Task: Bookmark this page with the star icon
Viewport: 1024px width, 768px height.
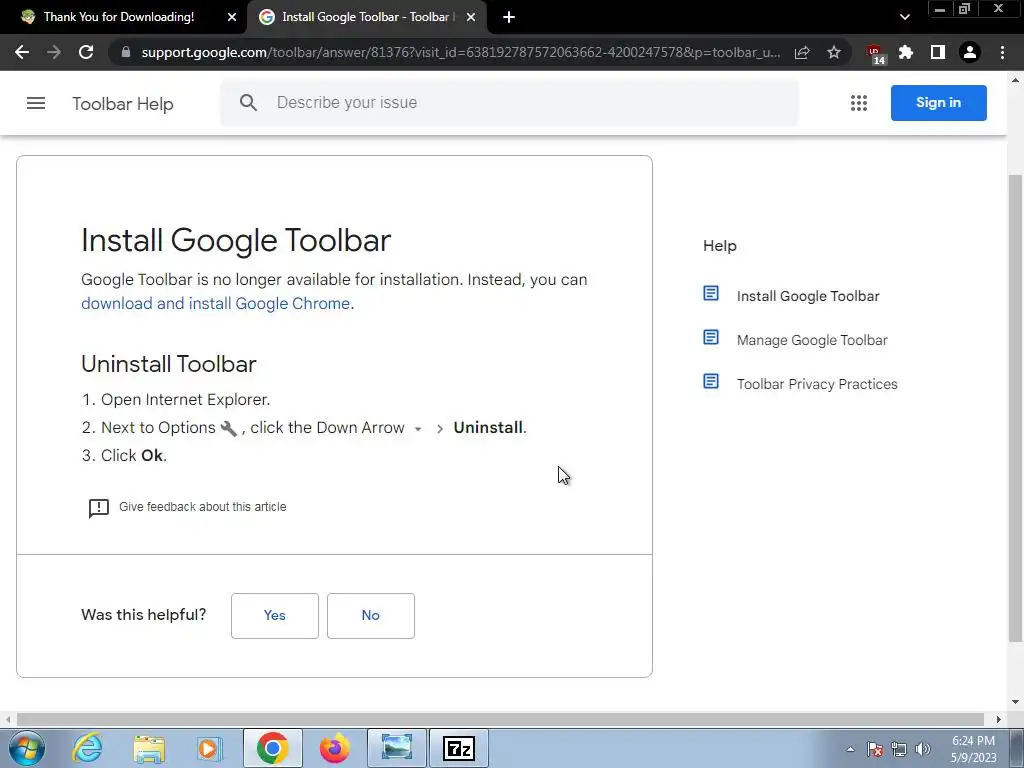Action: (x=834, y=52)
